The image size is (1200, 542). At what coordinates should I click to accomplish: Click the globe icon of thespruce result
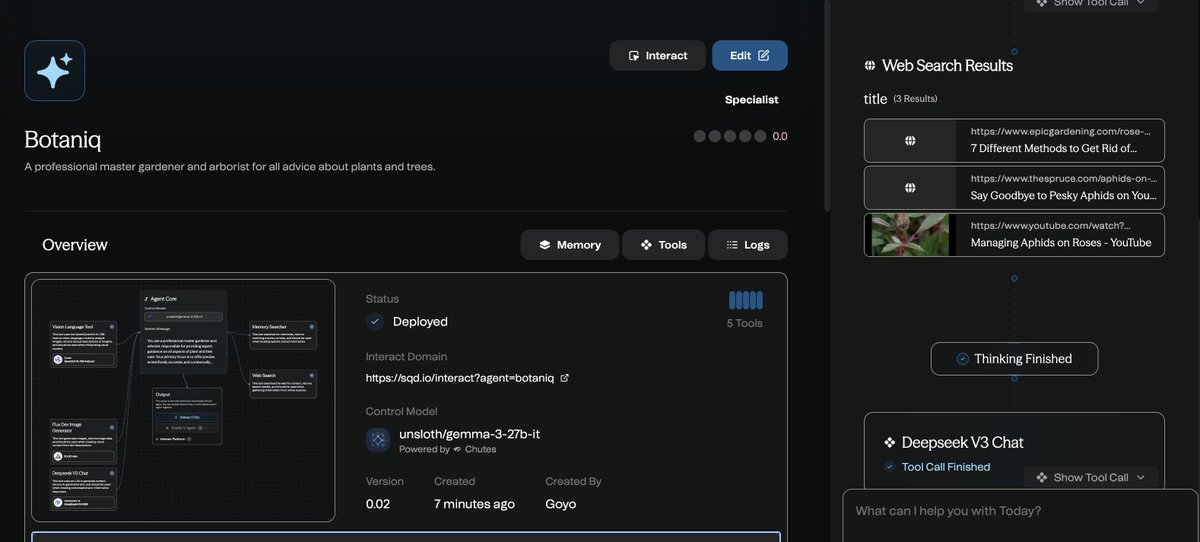pos(910,188)
